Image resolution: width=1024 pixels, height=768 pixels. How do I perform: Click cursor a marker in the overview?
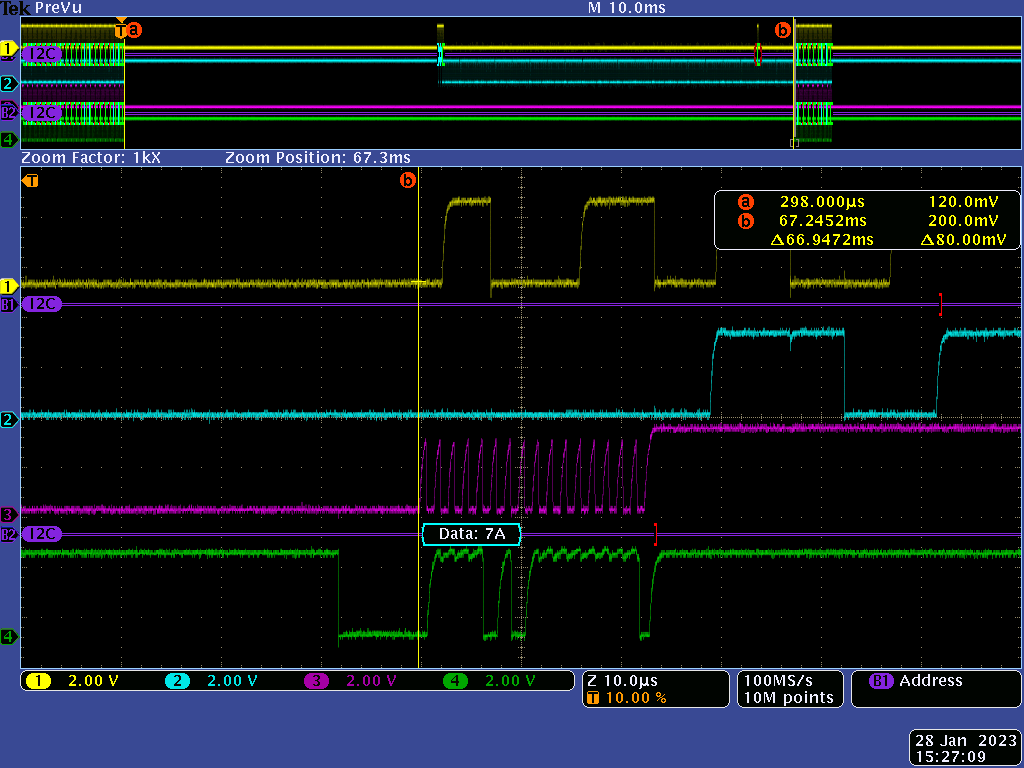coord(134,30)
